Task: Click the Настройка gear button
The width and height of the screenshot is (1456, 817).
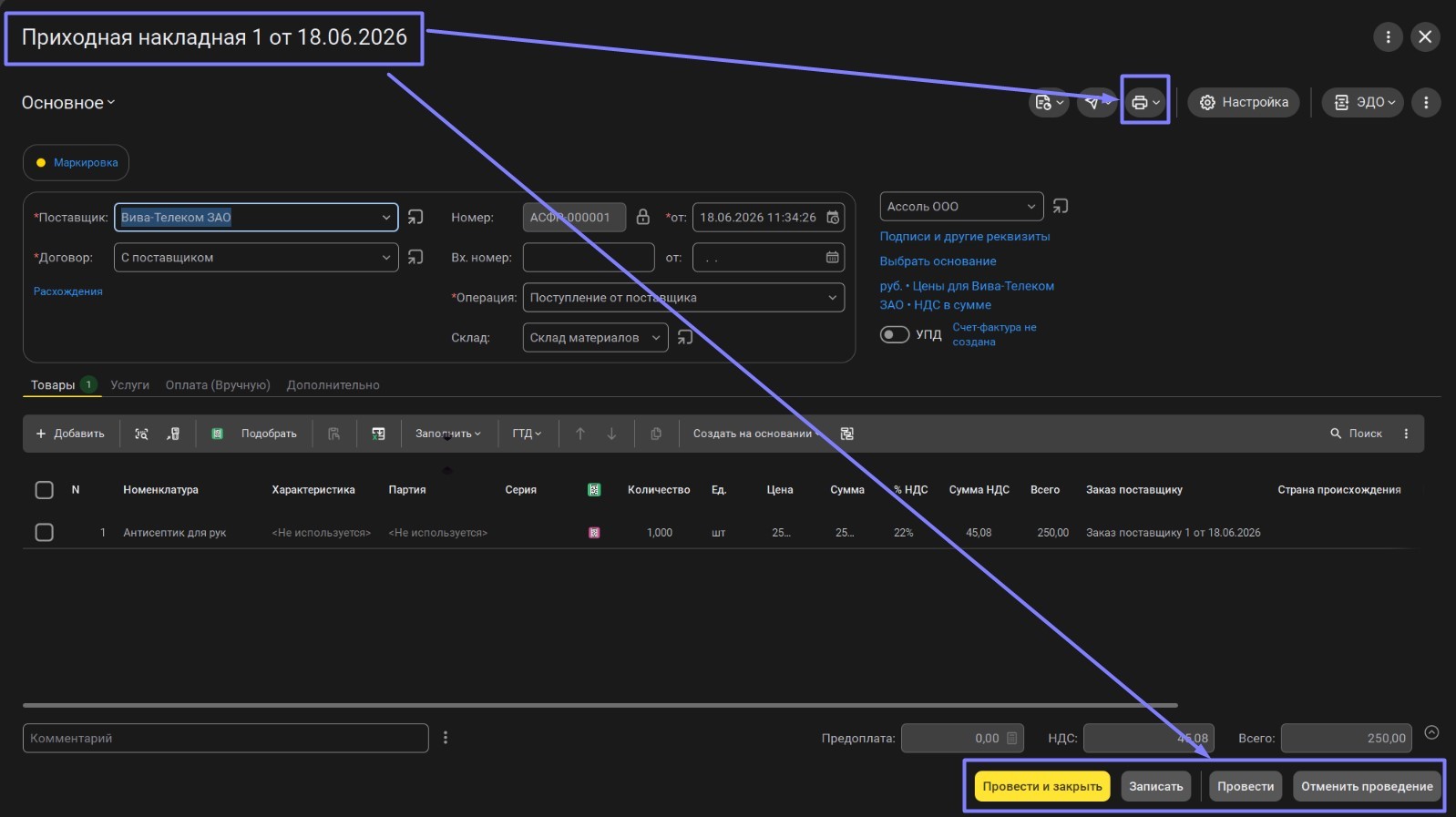Action: [1243, 103]
